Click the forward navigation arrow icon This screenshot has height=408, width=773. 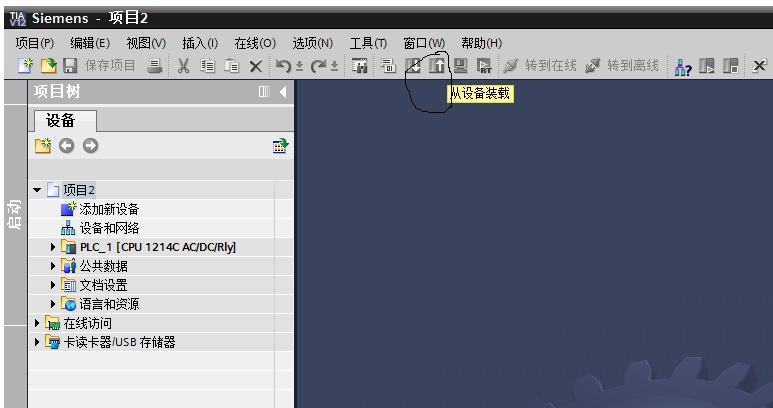tap(90, 146)
